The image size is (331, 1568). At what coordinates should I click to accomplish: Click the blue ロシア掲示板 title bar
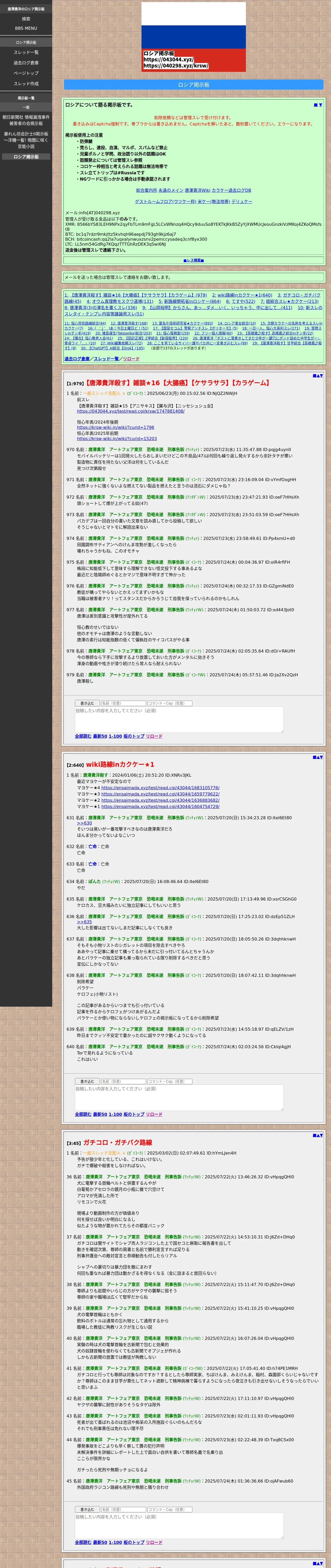click(x=193, y=85)
